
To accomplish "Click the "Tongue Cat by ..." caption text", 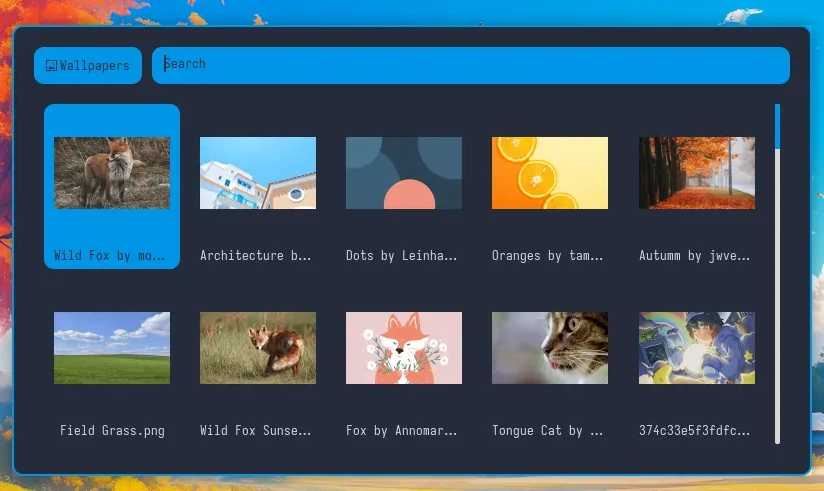I will (548, 431).
